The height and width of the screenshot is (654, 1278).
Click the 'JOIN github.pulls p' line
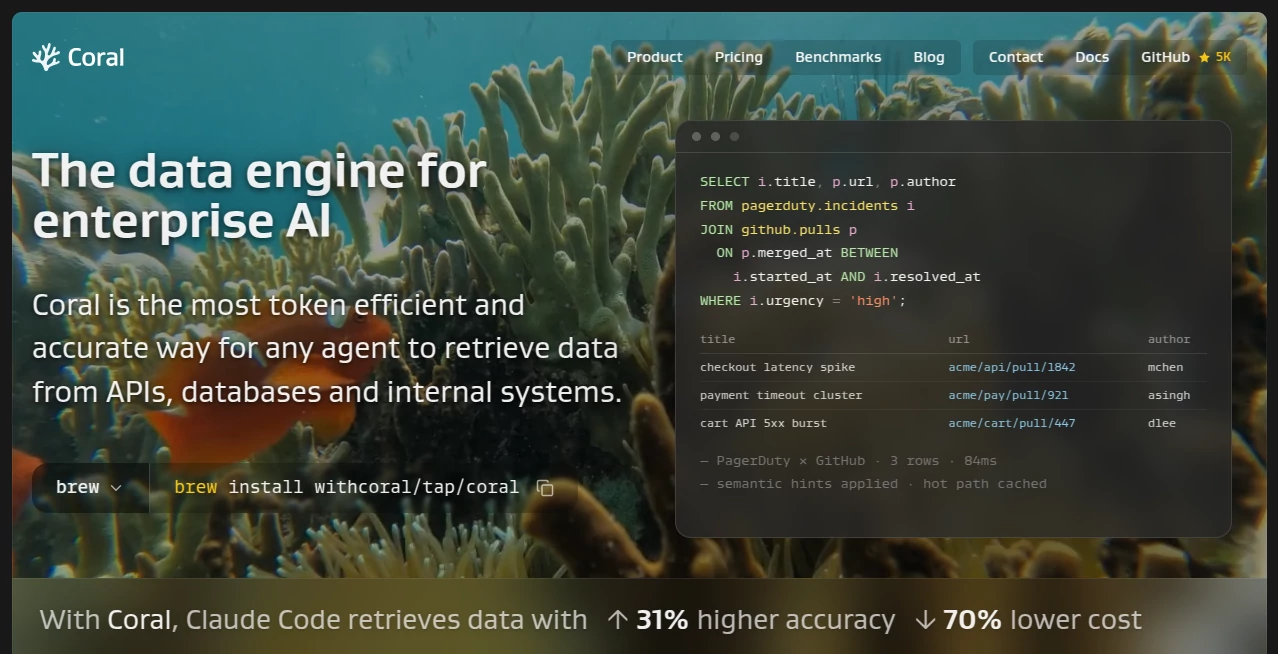coord(778,229)
